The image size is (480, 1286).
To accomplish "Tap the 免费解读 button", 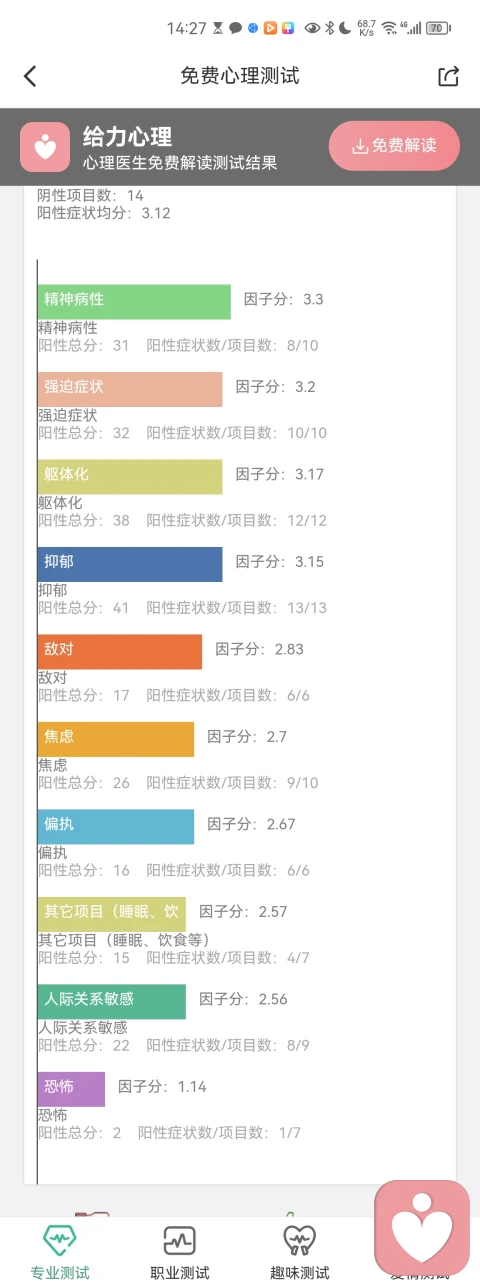I will 395,146.
